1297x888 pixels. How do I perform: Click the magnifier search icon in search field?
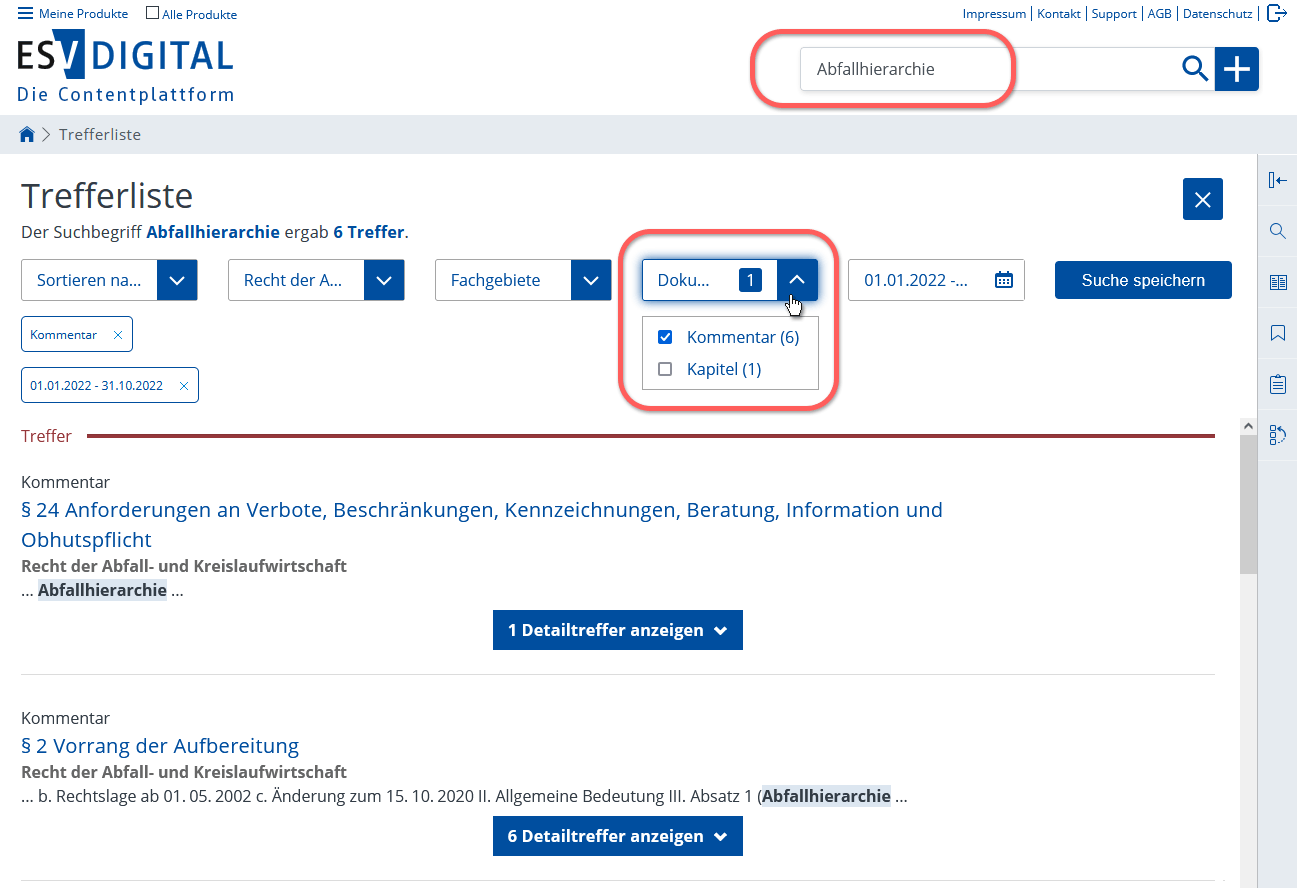[1194, 69]
